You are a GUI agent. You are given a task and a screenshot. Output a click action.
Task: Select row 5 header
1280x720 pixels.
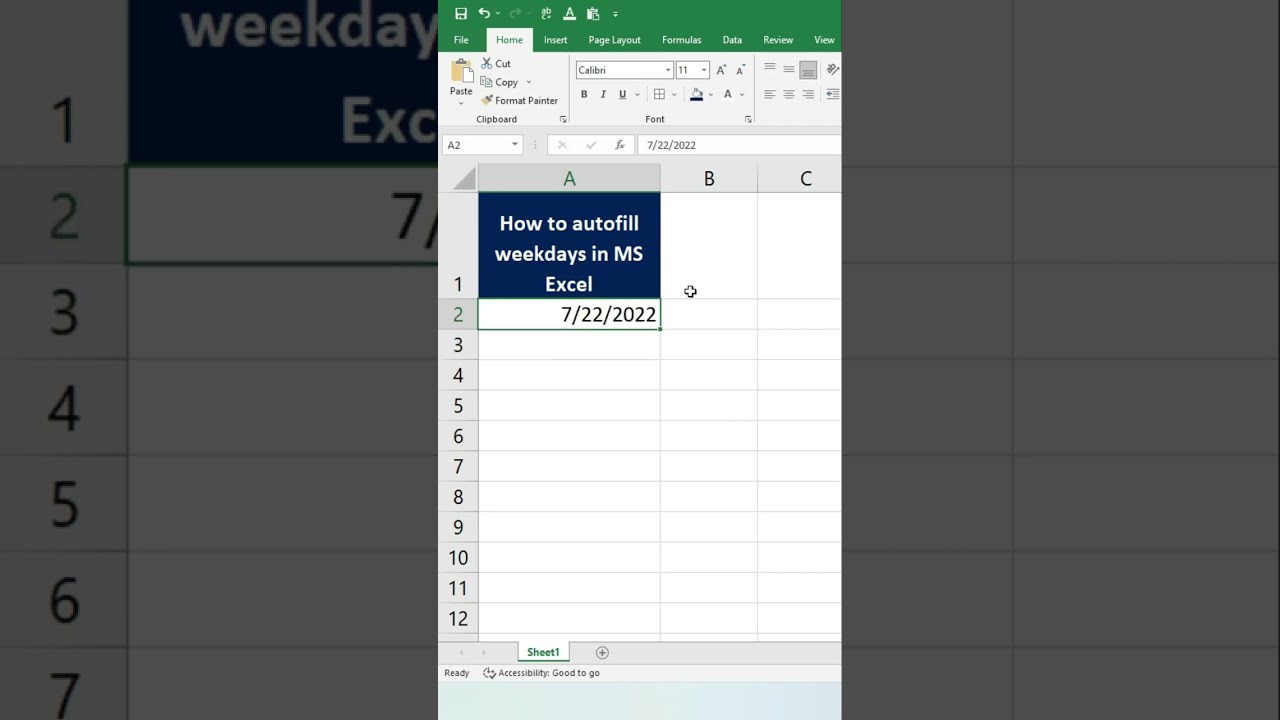pos(458,406)
